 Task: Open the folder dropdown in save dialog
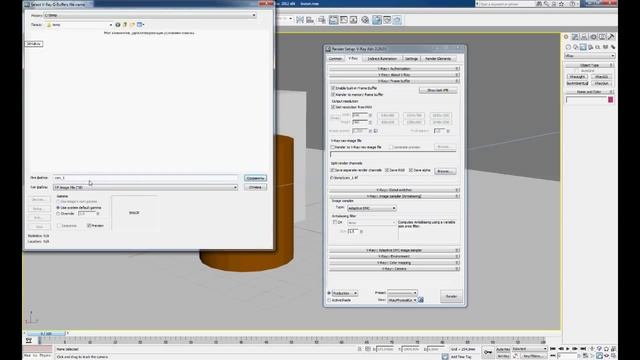click(x=79, y=25)
